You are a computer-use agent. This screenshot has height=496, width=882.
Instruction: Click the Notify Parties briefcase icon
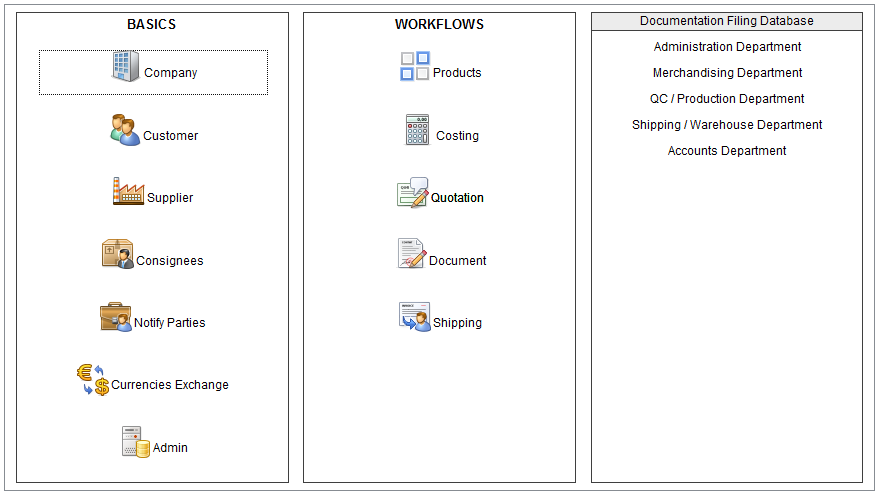coord(116,317)
